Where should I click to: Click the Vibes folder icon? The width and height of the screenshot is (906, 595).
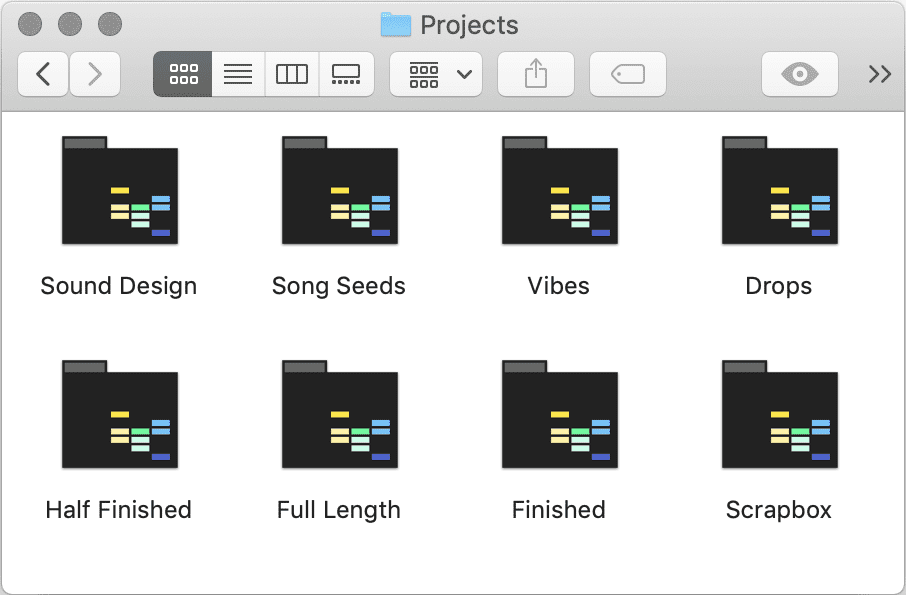[x=560, y=191]
